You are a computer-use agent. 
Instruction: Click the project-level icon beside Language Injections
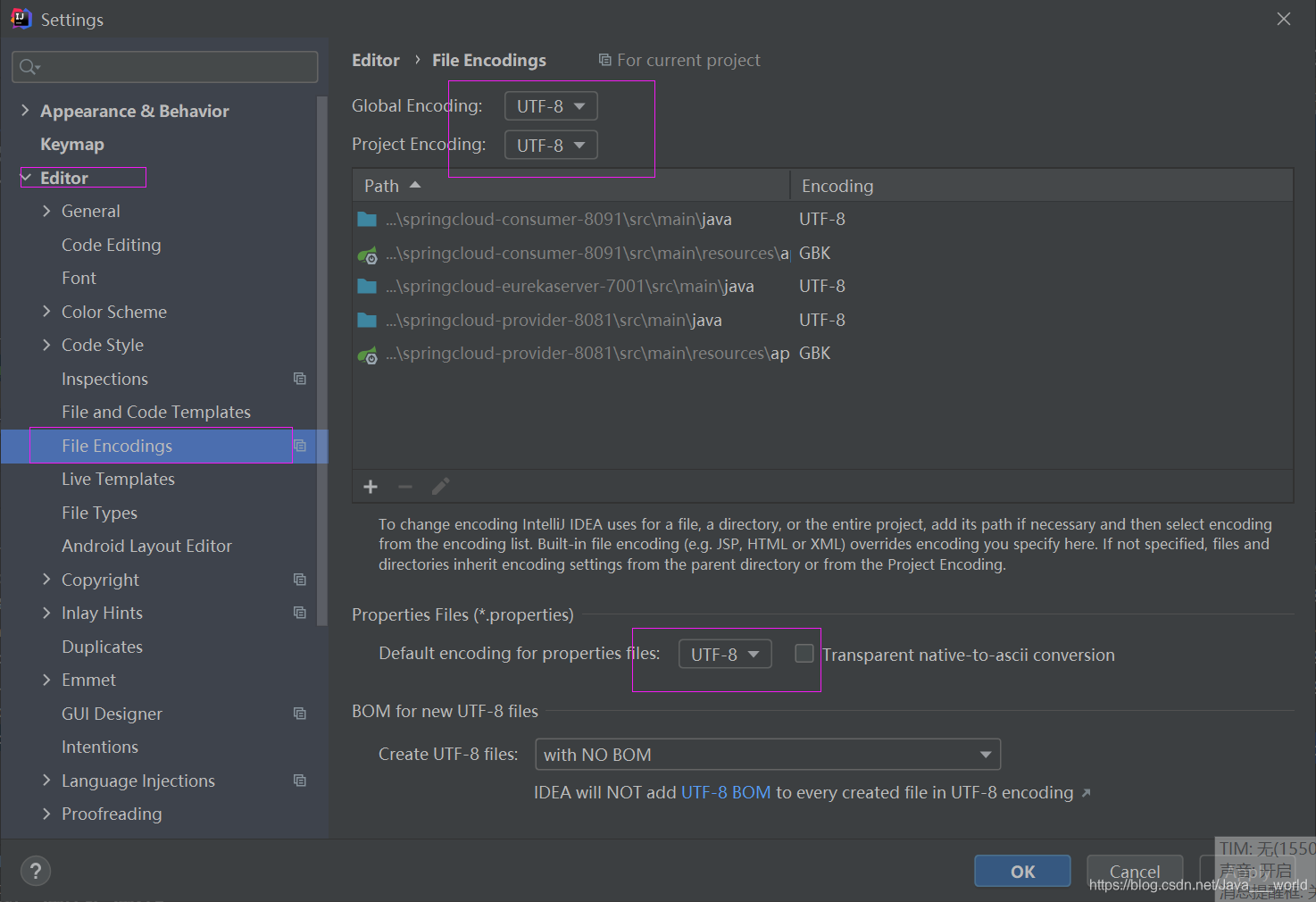(x=300, y=781)
